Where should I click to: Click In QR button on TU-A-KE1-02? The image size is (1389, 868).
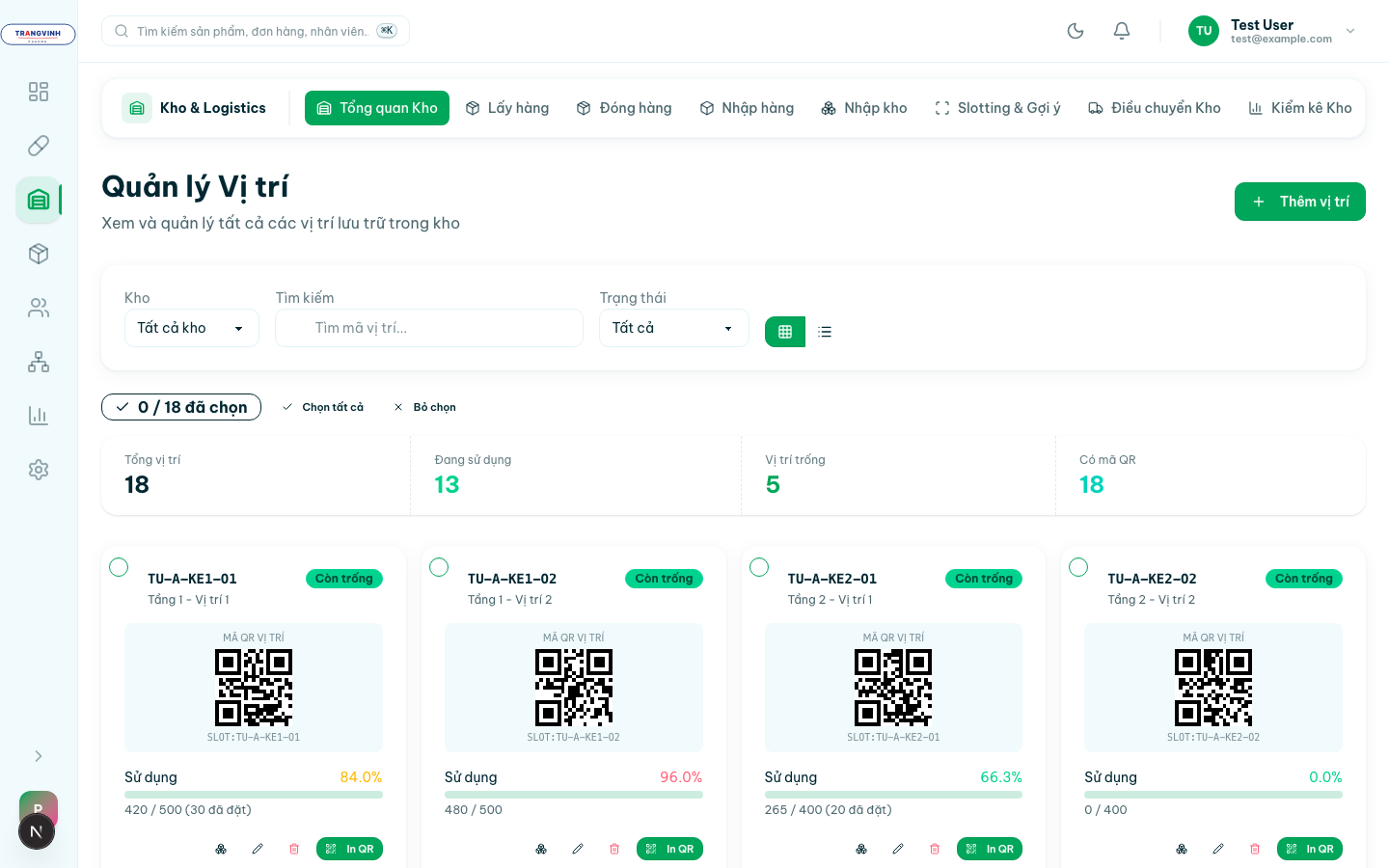click(669, 849)
